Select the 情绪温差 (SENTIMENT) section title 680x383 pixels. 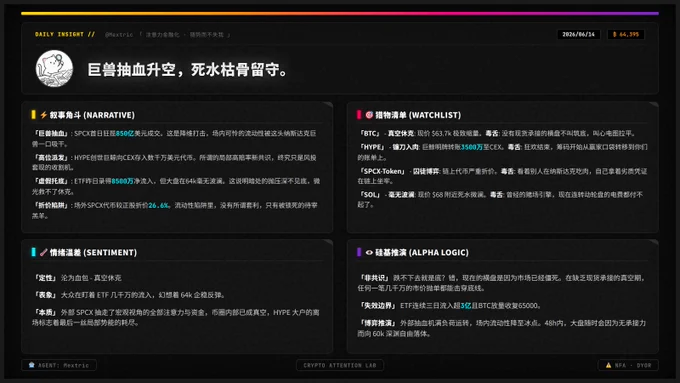(93, 252)
